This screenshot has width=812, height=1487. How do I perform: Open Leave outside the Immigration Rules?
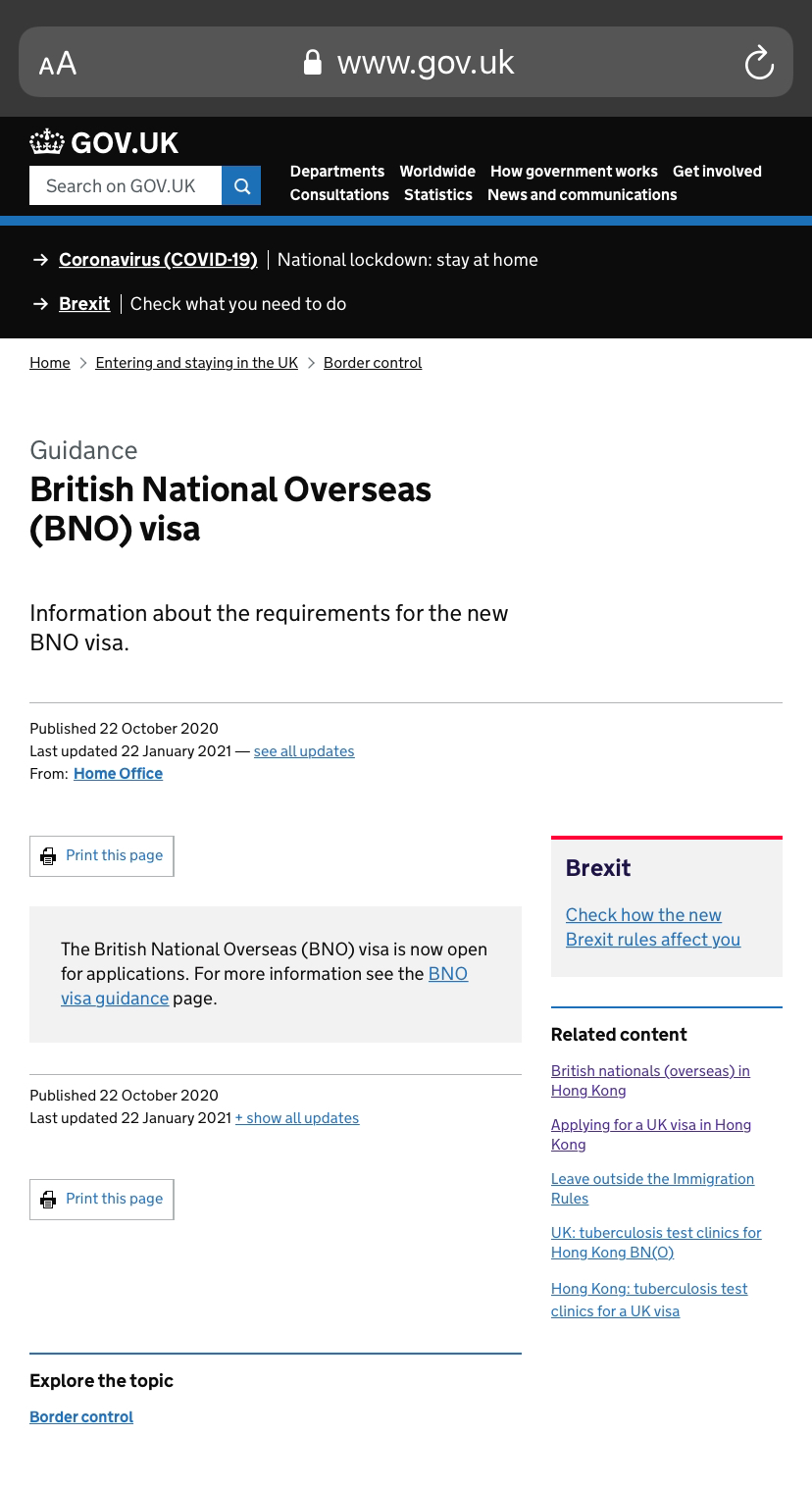click(x=652, y=1189)
